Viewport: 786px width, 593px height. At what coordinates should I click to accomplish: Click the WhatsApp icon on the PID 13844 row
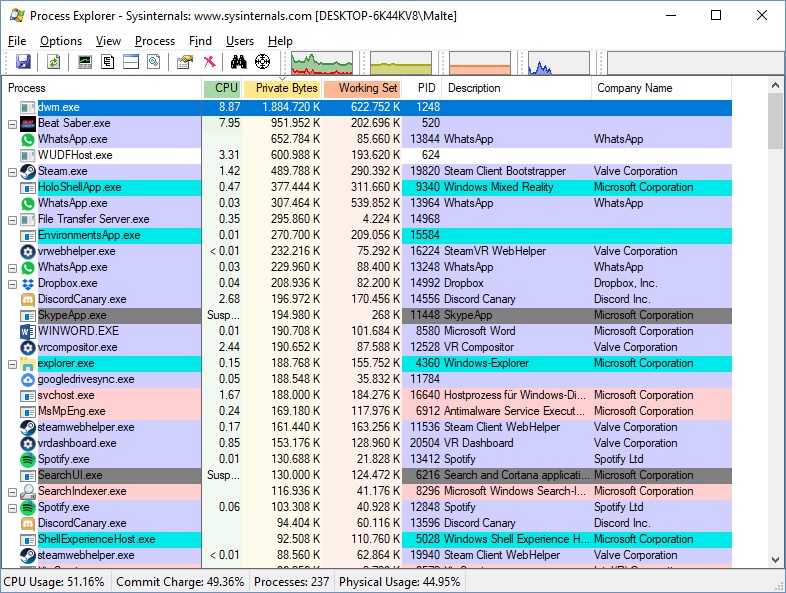point(28,139)
